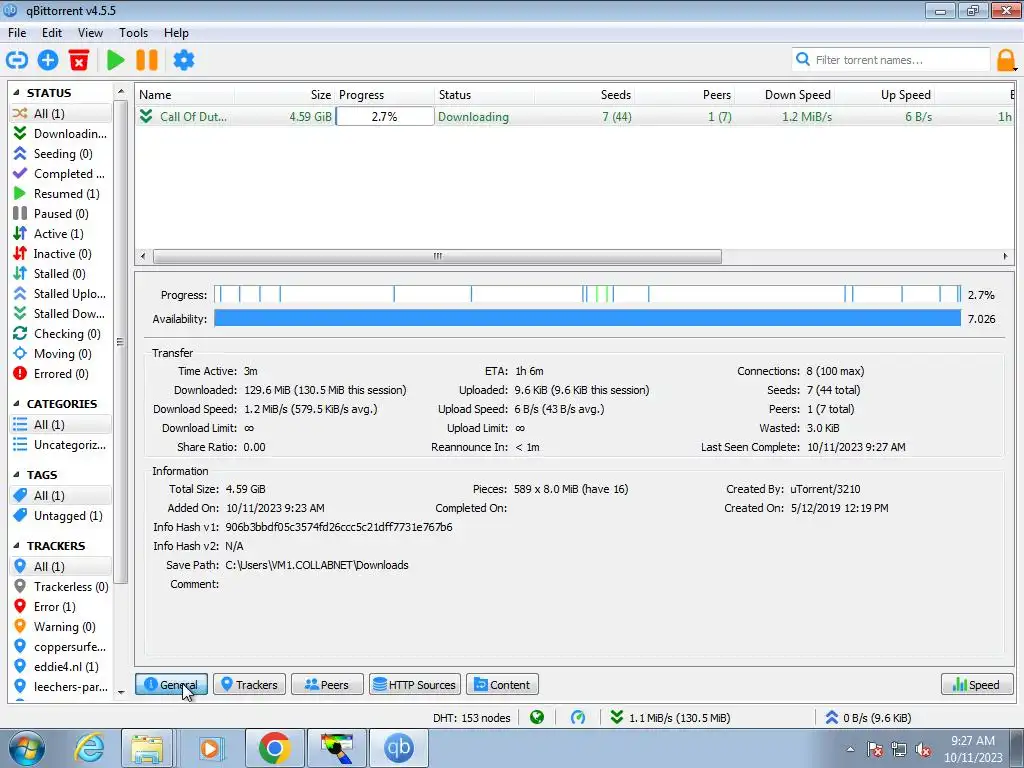
Task: Open the Help menu
Action: point(176,33)
